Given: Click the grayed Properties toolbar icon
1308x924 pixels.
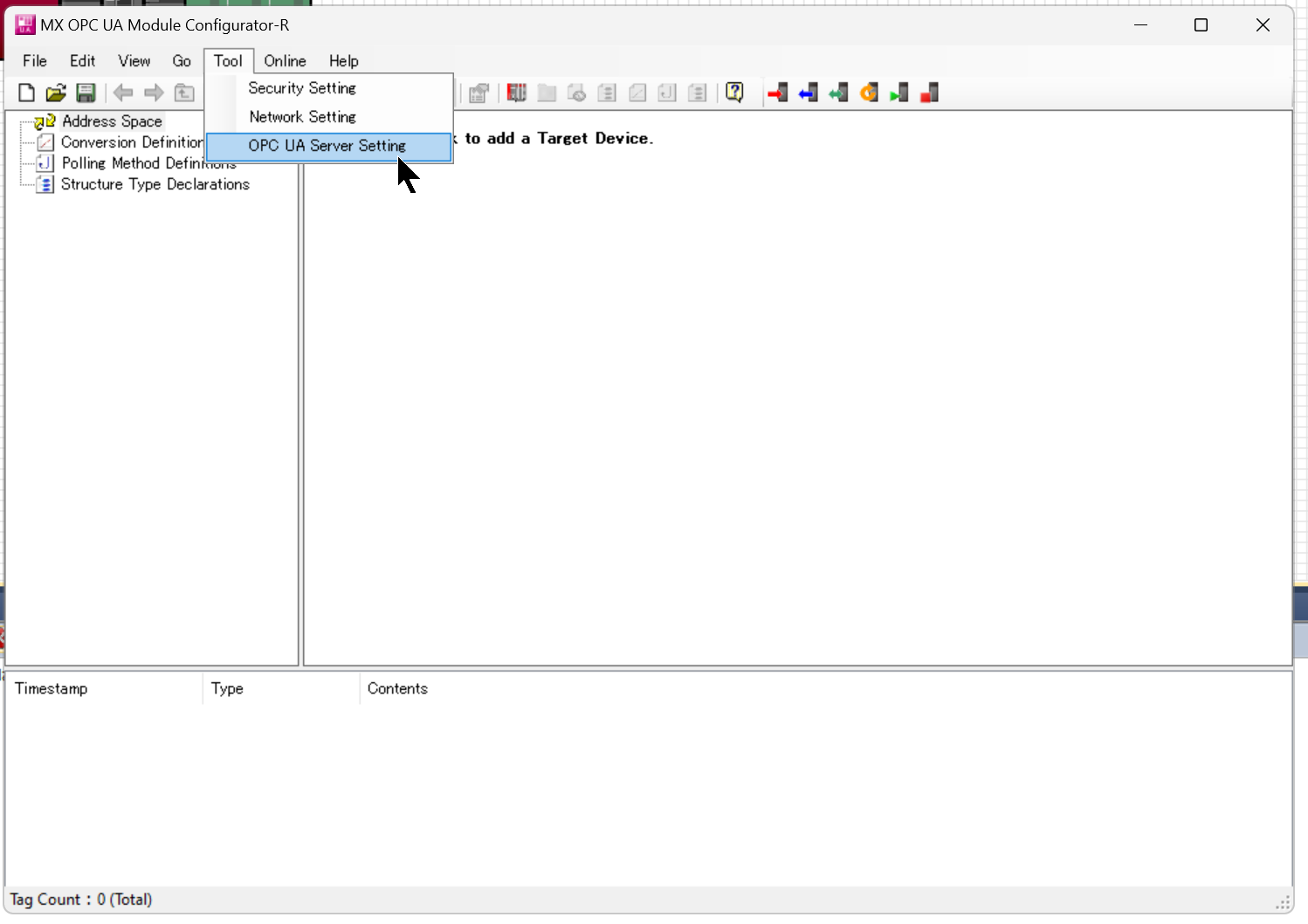Looking at the screenshot, I should click(478, 93).
